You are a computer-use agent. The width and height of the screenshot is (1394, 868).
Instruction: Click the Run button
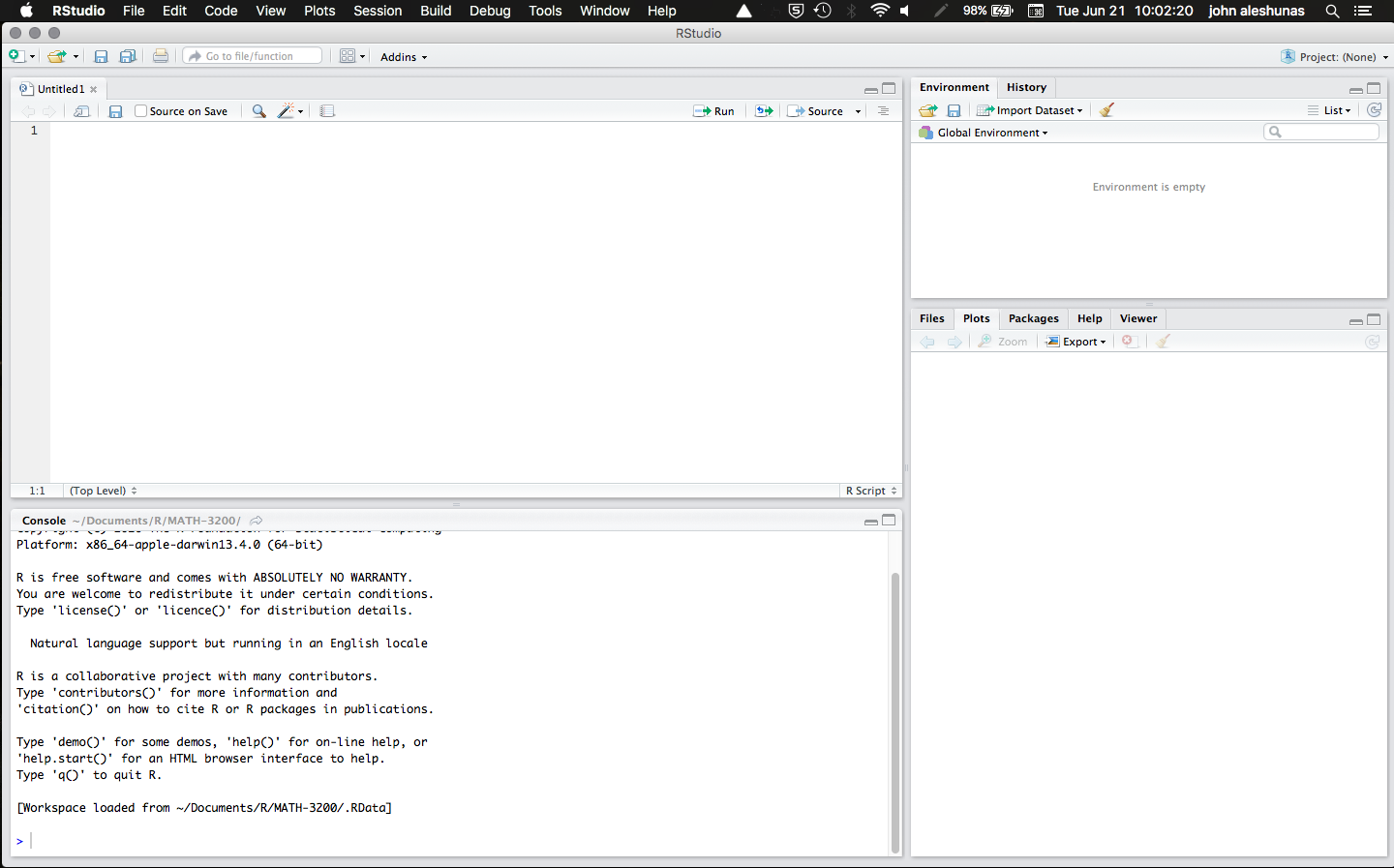tap(713, 110)
